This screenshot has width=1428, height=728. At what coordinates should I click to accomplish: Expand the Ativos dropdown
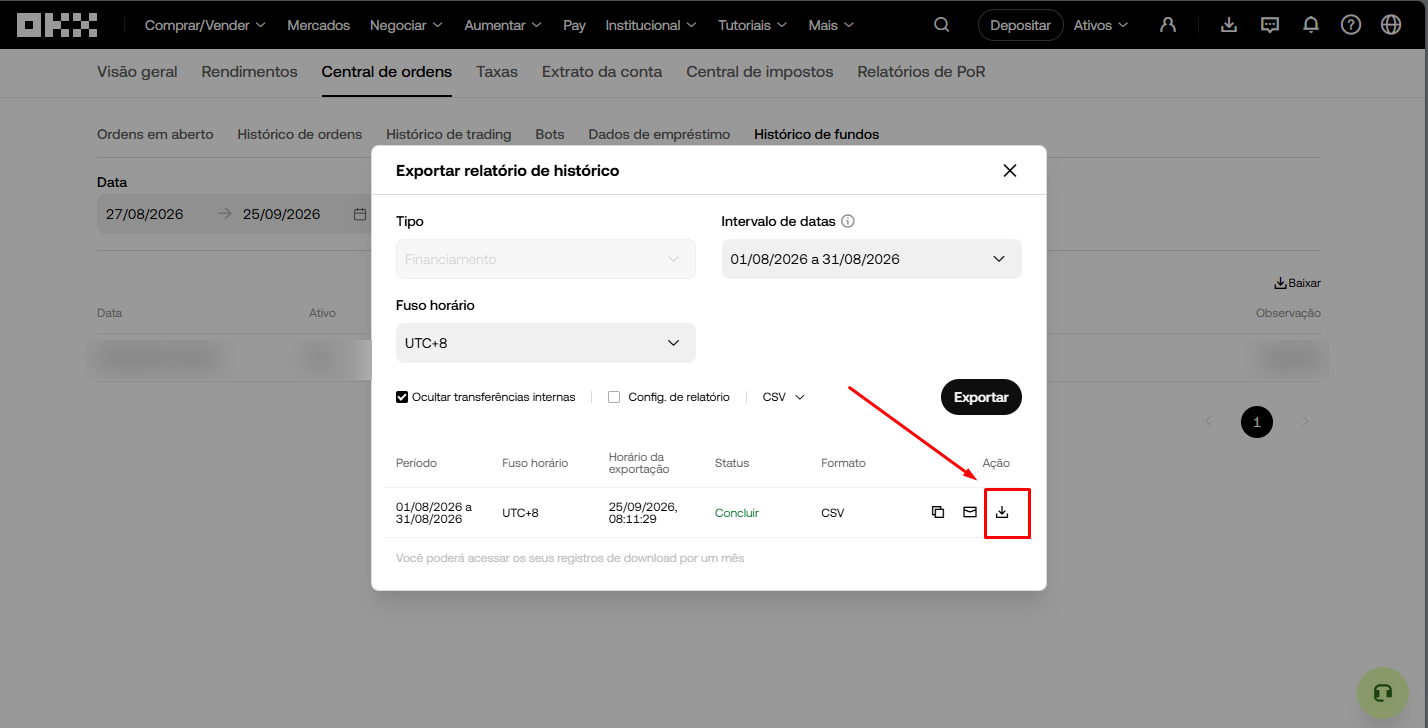coord(1101,25)
